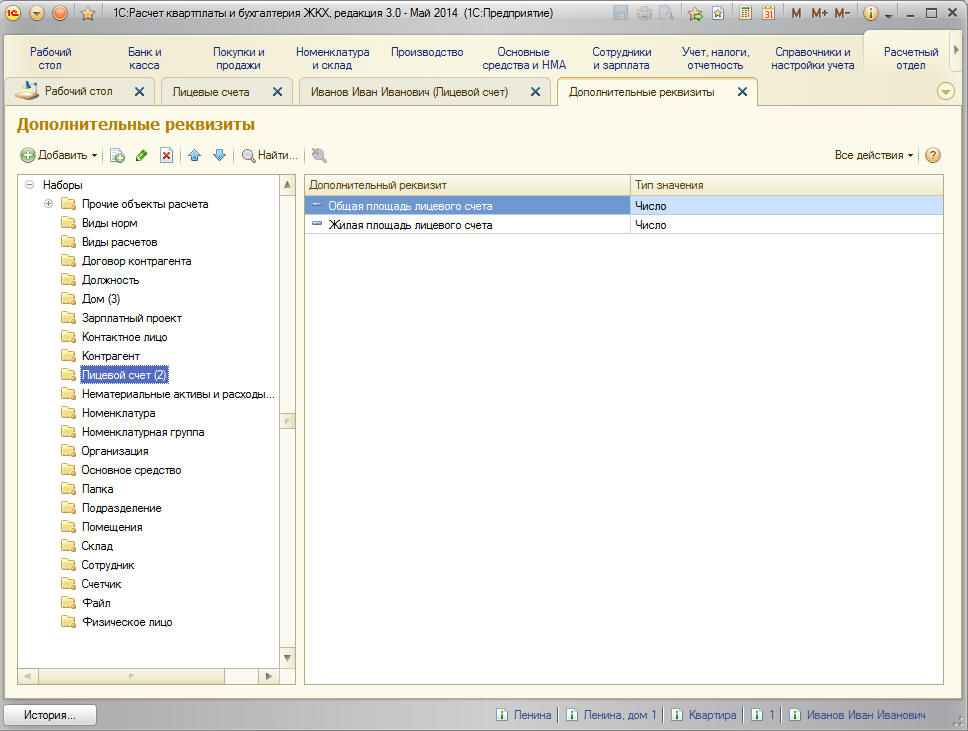Open the Банк и касса section
968x731 pixels.
coord(144,59)
